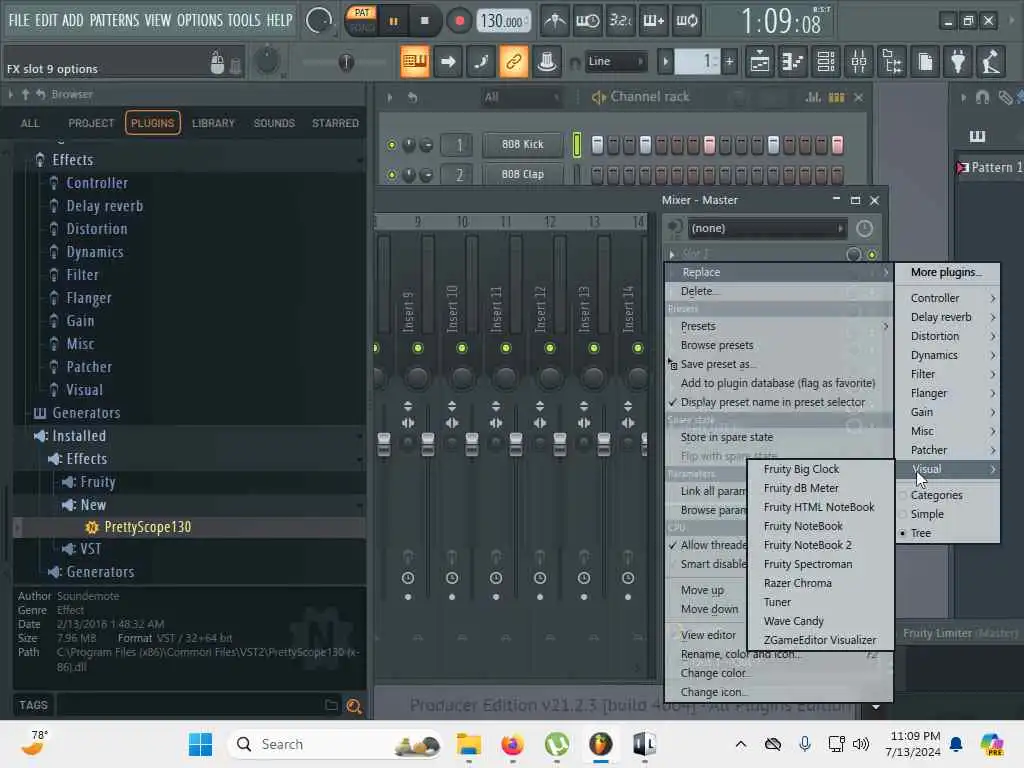The height and width of the screenshot is (768, 1024).
Task: Switch to the PLUGINS browser tab
Action: pos(152,123)
